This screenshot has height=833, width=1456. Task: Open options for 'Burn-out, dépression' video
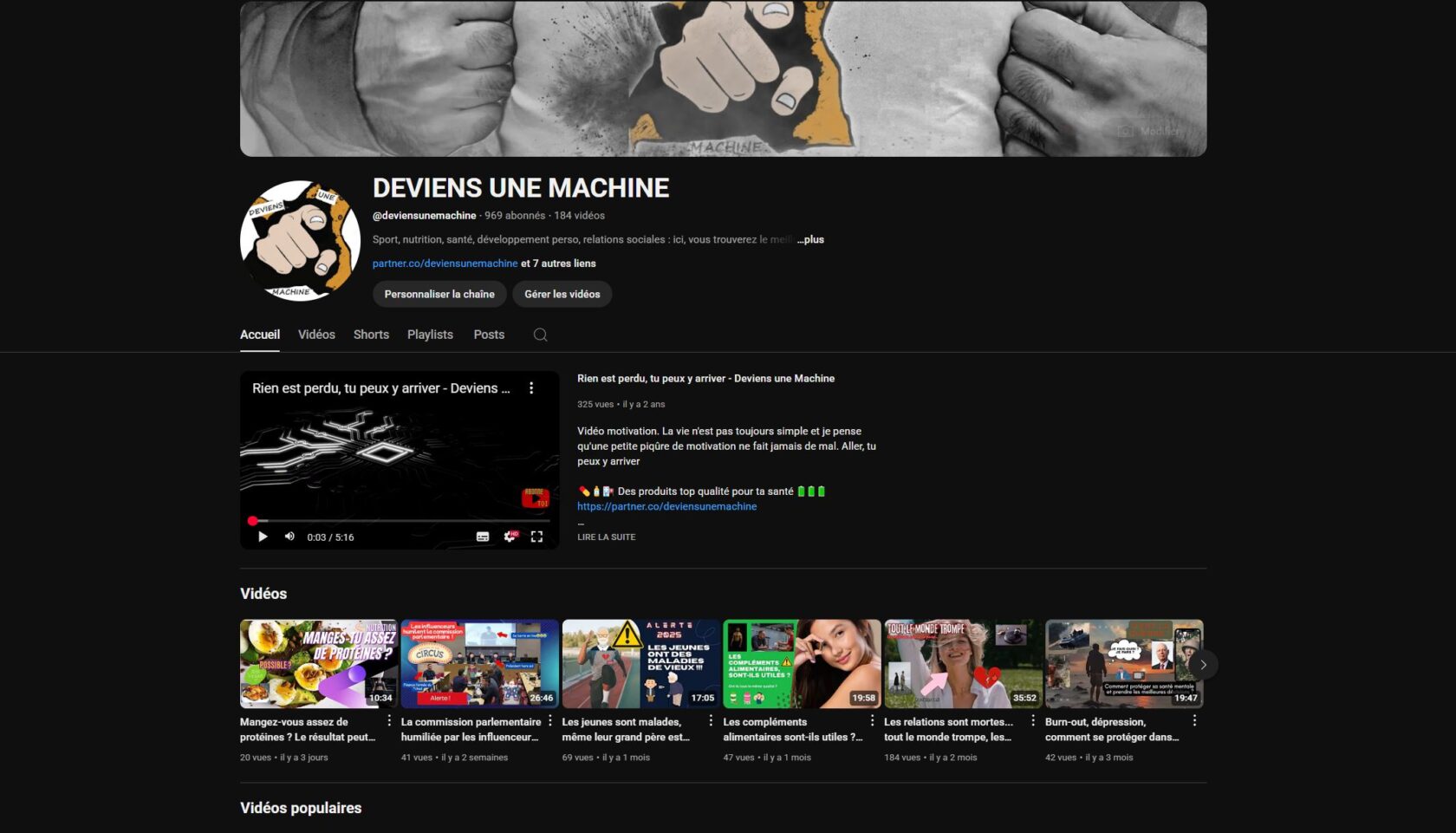point(1194,721)
